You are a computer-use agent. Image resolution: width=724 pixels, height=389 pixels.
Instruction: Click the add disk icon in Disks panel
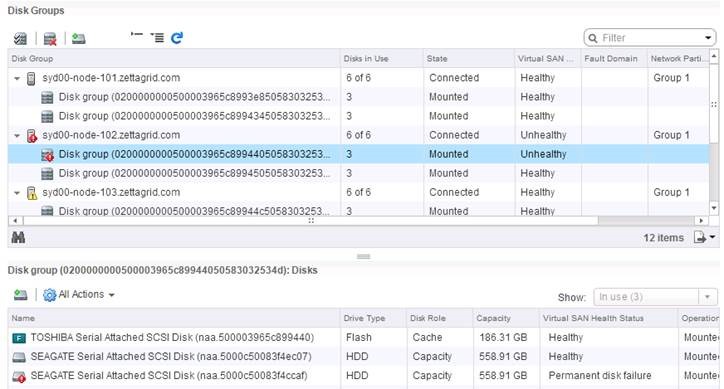coord(20,294)
